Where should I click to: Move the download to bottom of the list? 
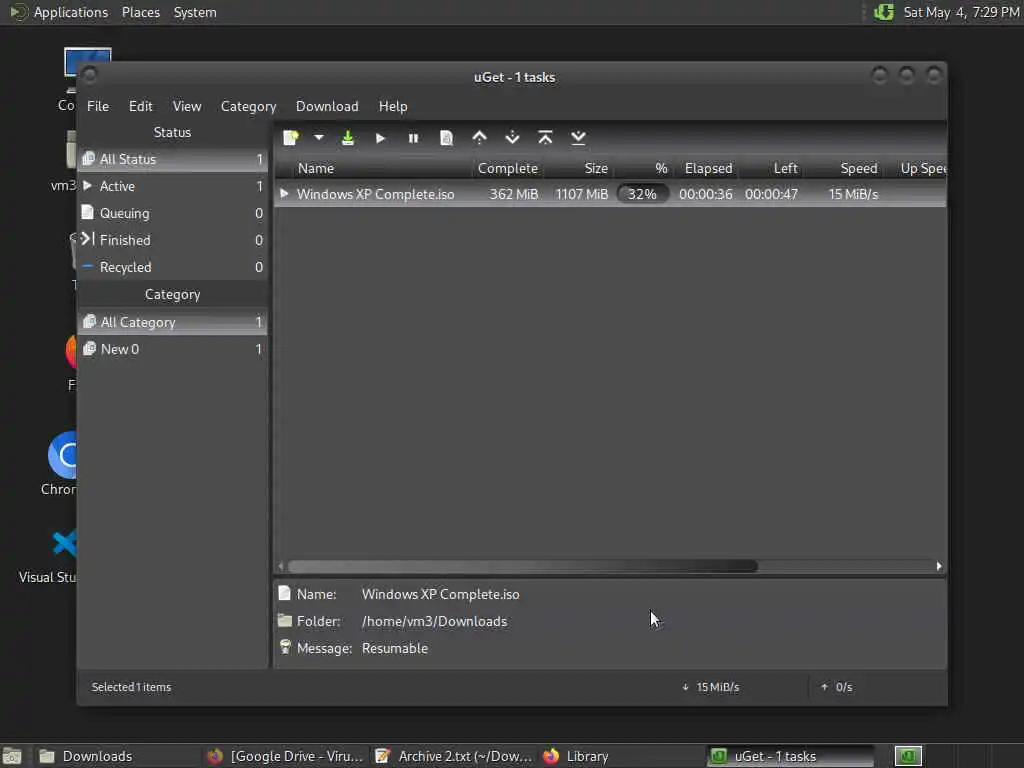click(578, 138)
